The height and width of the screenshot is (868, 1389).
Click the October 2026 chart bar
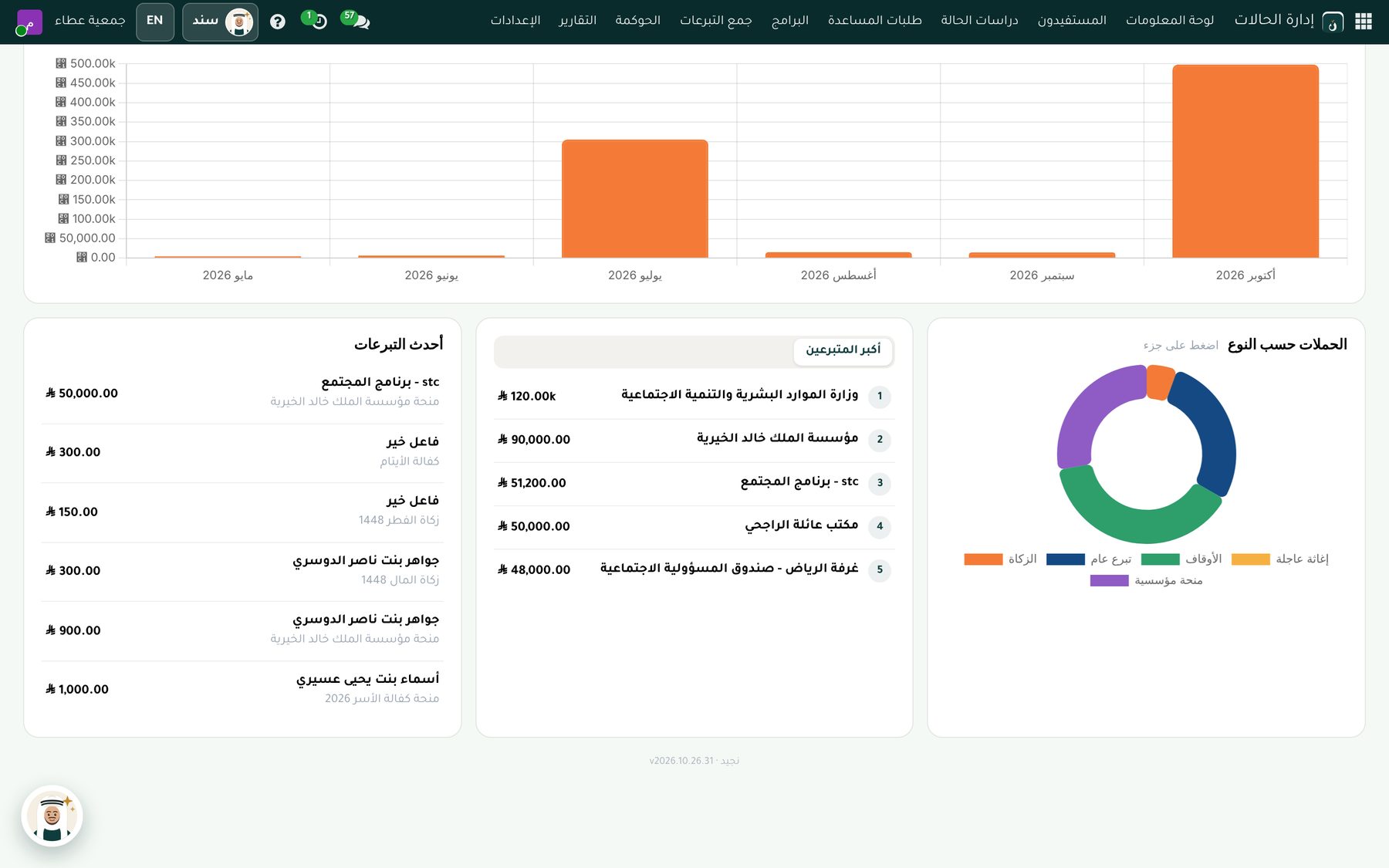[x=1245, y=161]
